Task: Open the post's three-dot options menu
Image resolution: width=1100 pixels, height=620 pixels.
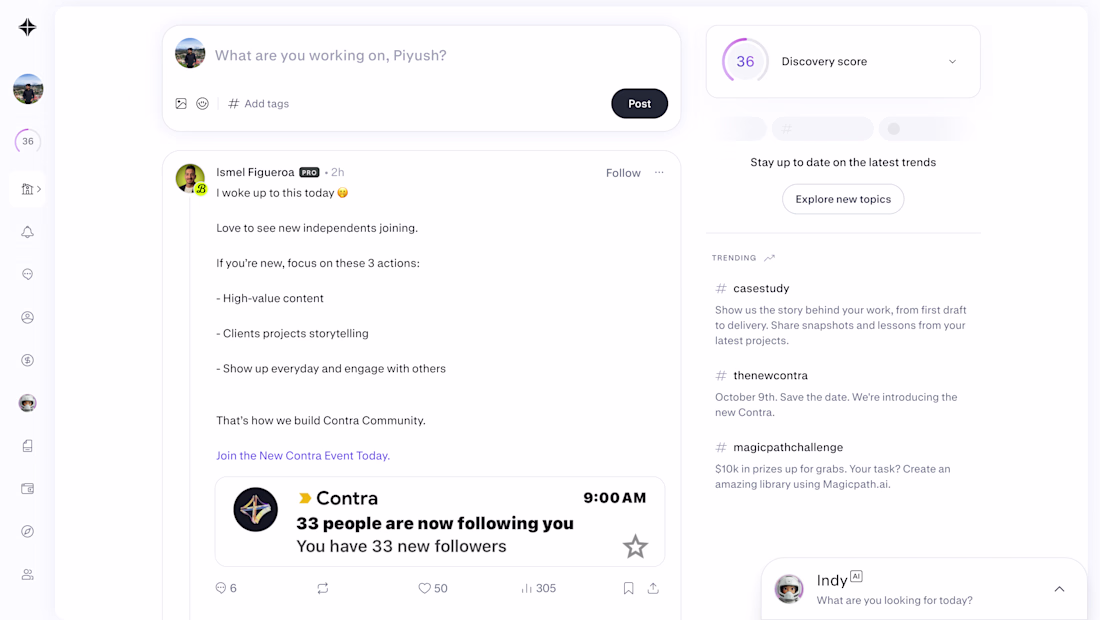Action: (659, 173)
